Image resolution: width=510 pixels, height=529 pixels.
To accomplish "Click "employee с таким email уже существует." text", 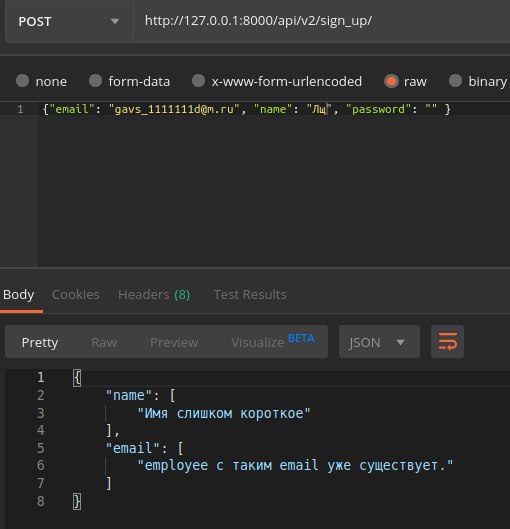I will click(x=295, y=465).
